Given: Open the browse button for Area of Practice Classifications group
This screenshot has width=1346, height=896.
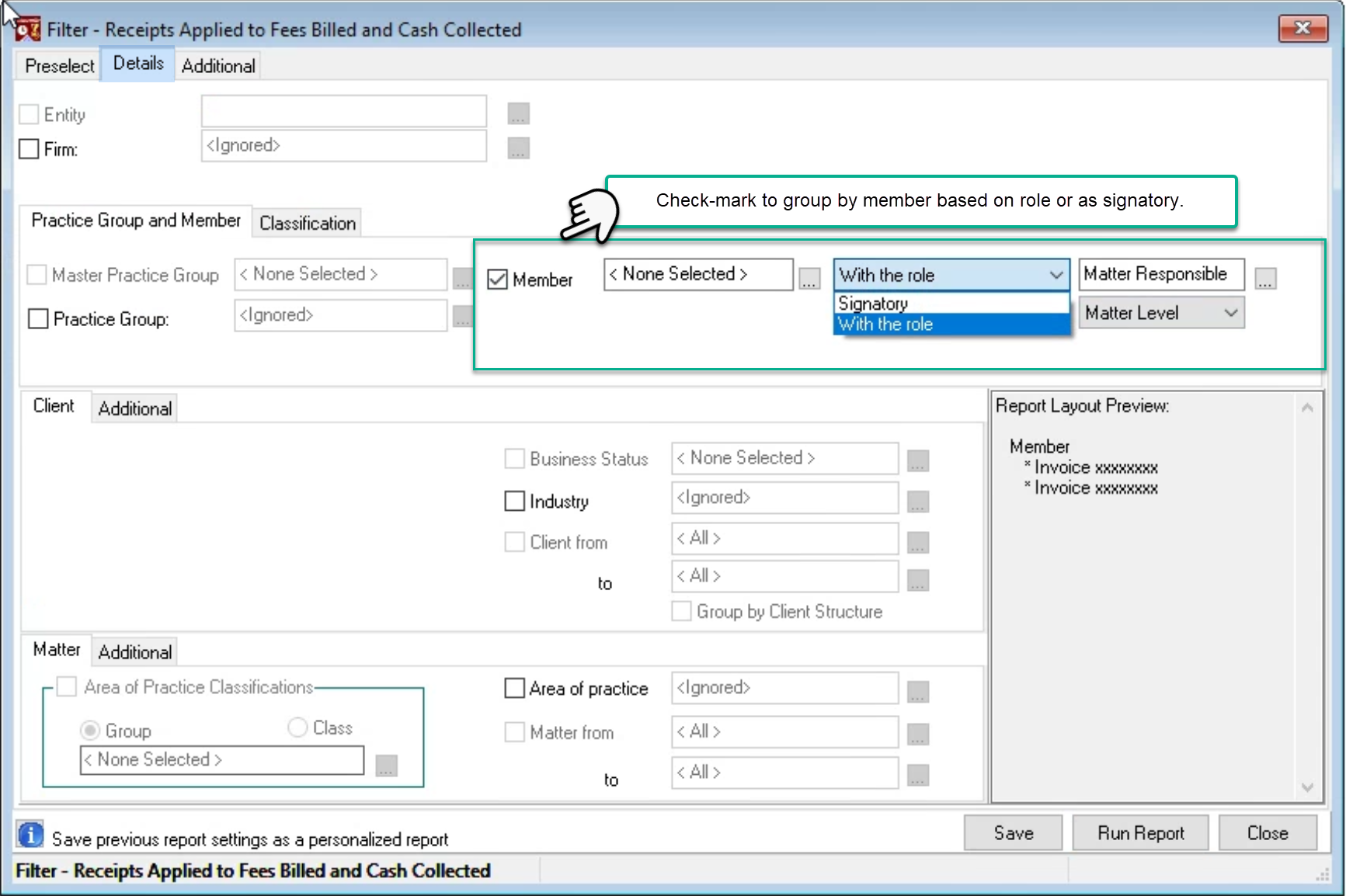Looking at the screenshot, I should (x=386, y=766).
